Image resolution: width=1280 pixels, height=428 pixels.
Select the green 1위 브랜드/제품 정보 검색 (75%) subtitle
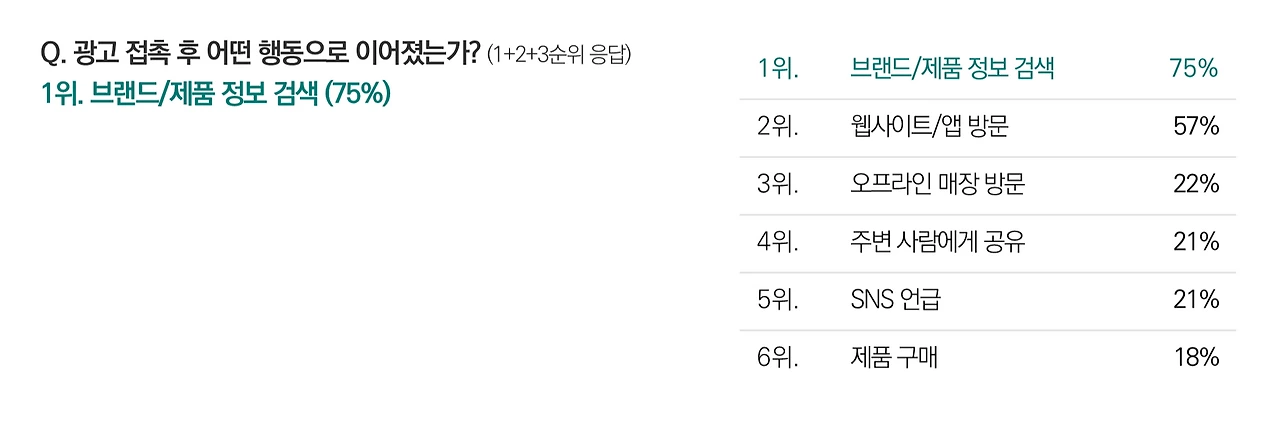(x=216, y=94)
